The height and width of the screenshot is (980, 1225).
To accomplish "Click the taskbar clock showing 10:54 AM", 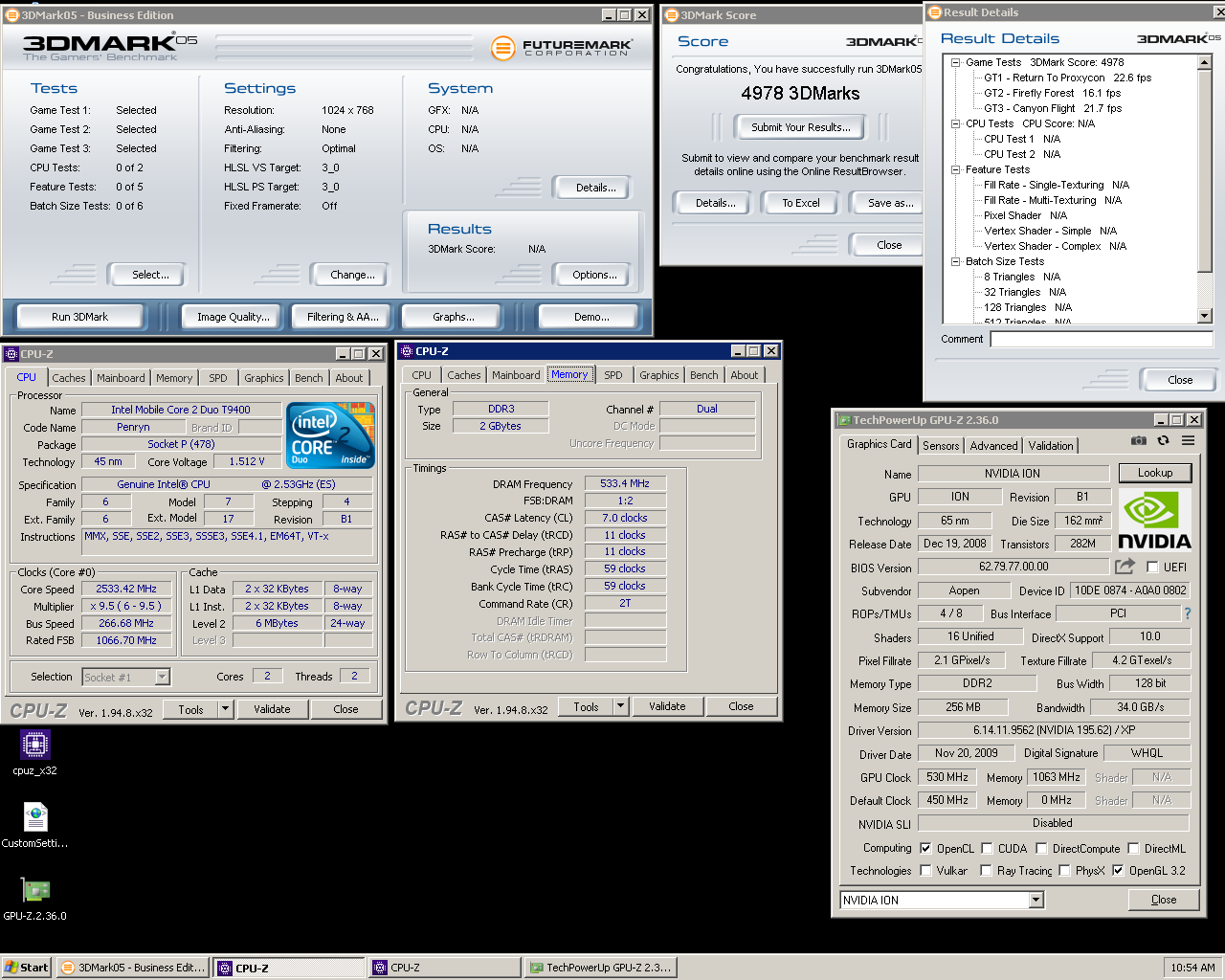I will [x=1192, y=968].
